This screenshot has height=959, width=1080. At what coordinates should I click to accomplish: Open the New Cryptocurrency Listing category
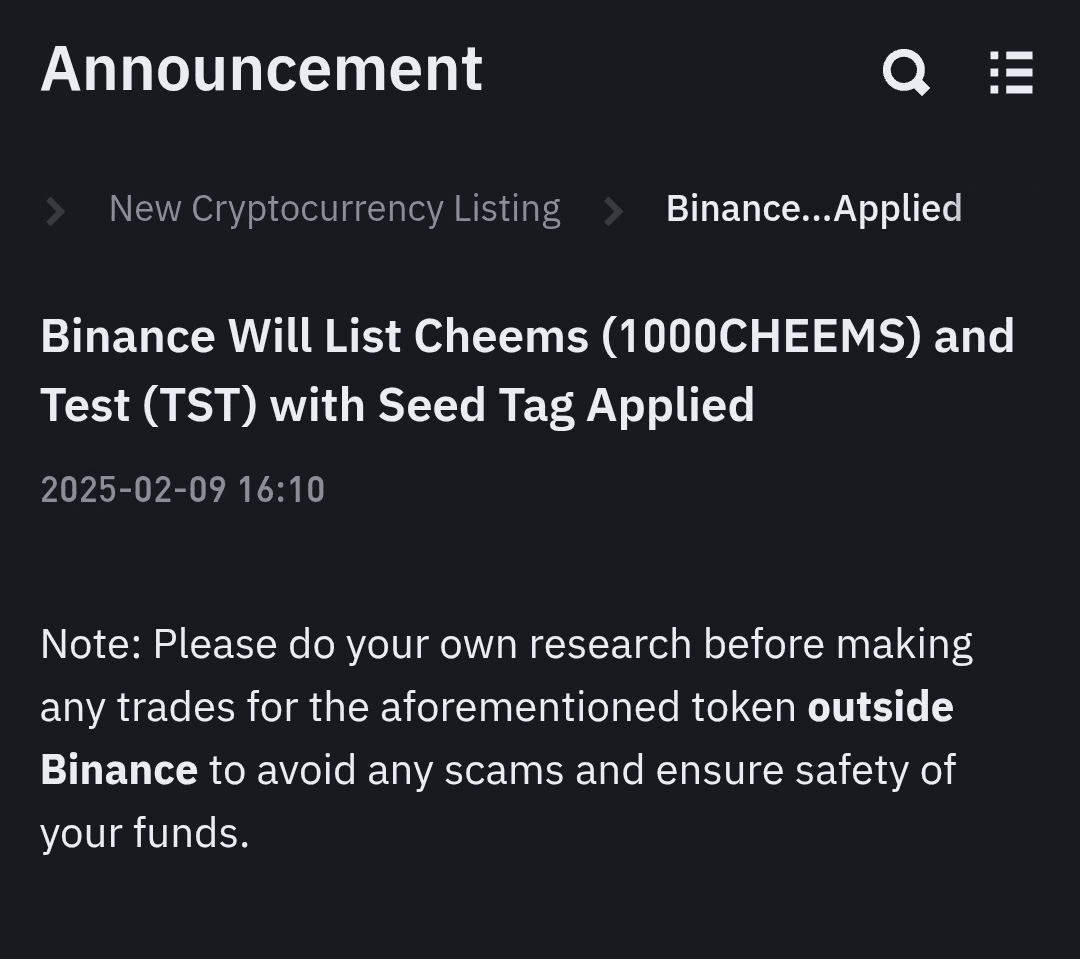click(x=335, y=209)
